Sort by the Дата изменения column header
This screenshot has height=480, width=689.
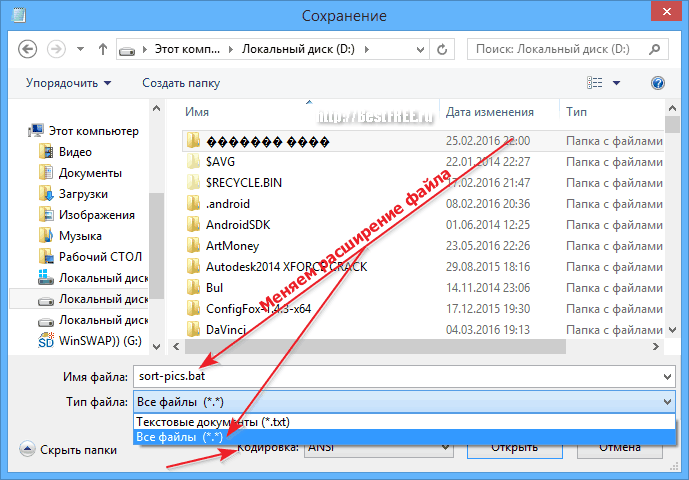tap(490, 112)
